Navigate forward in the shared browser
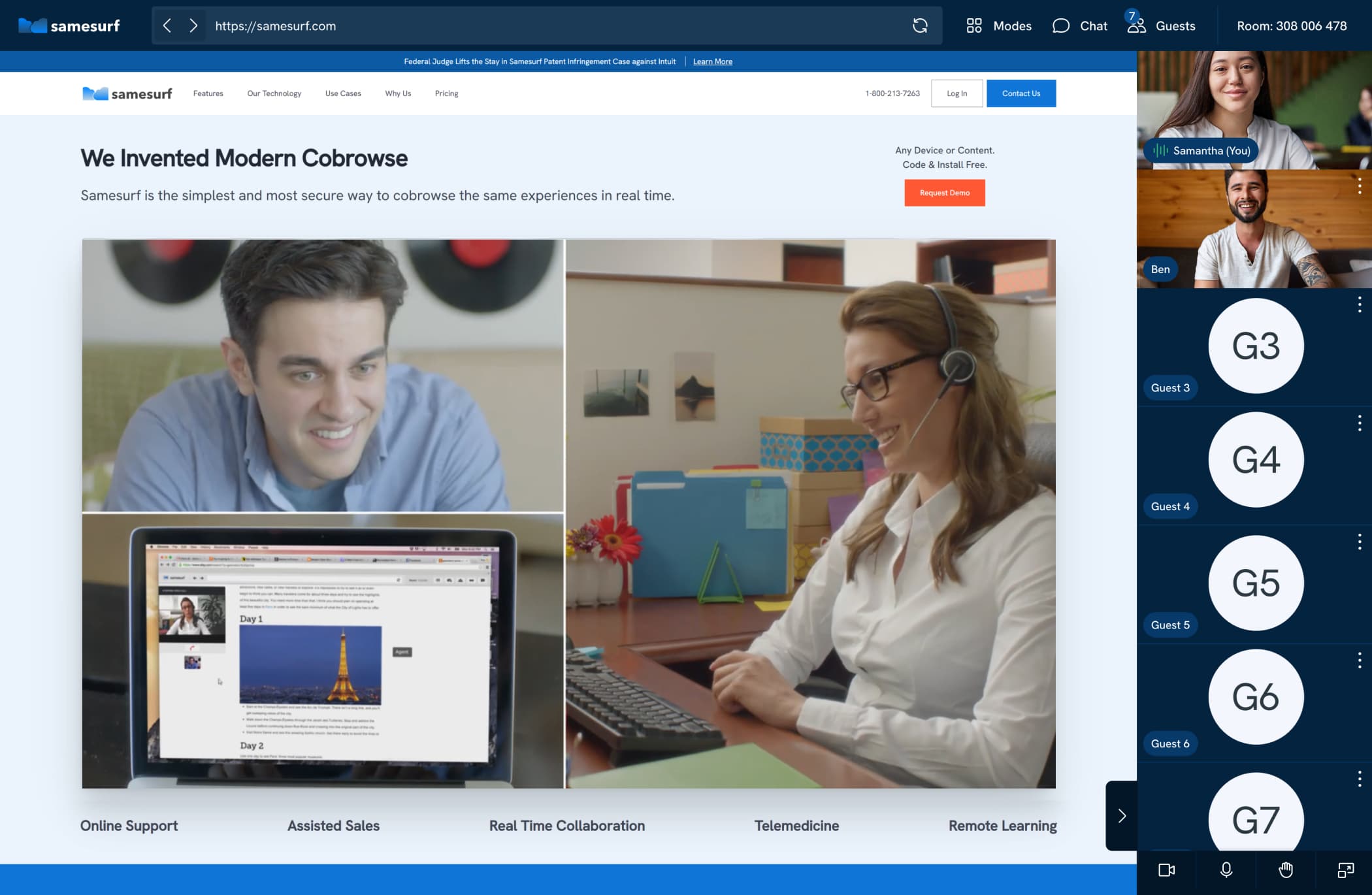 pos(193,25)
